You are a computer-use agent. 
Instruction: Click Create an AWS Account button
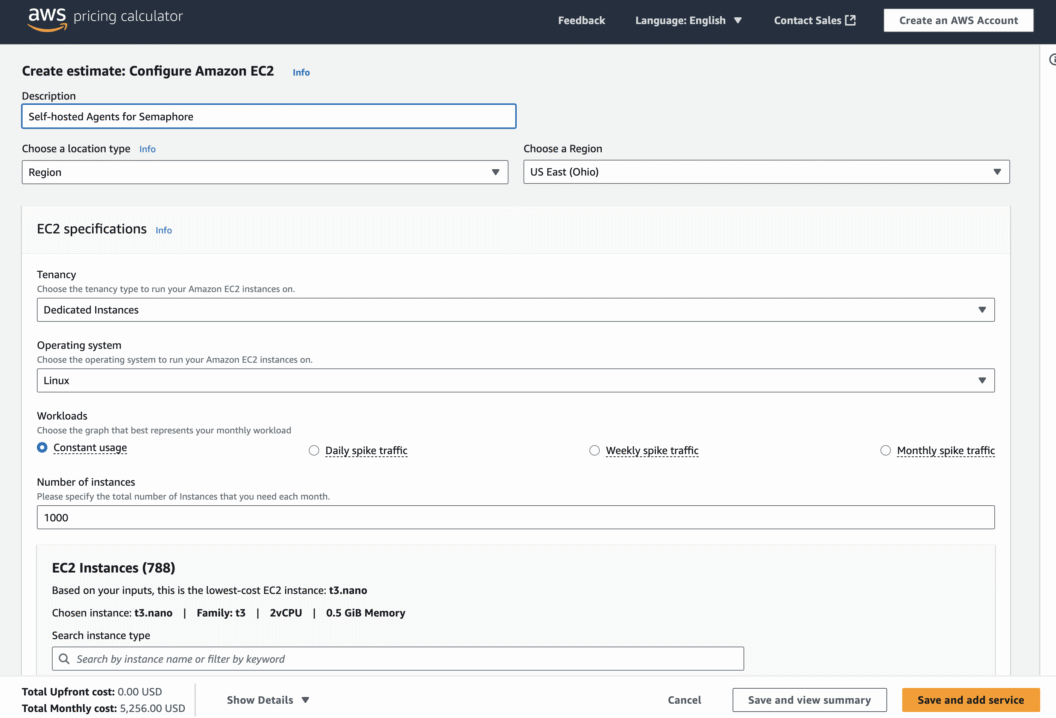(x=958, y=20)
